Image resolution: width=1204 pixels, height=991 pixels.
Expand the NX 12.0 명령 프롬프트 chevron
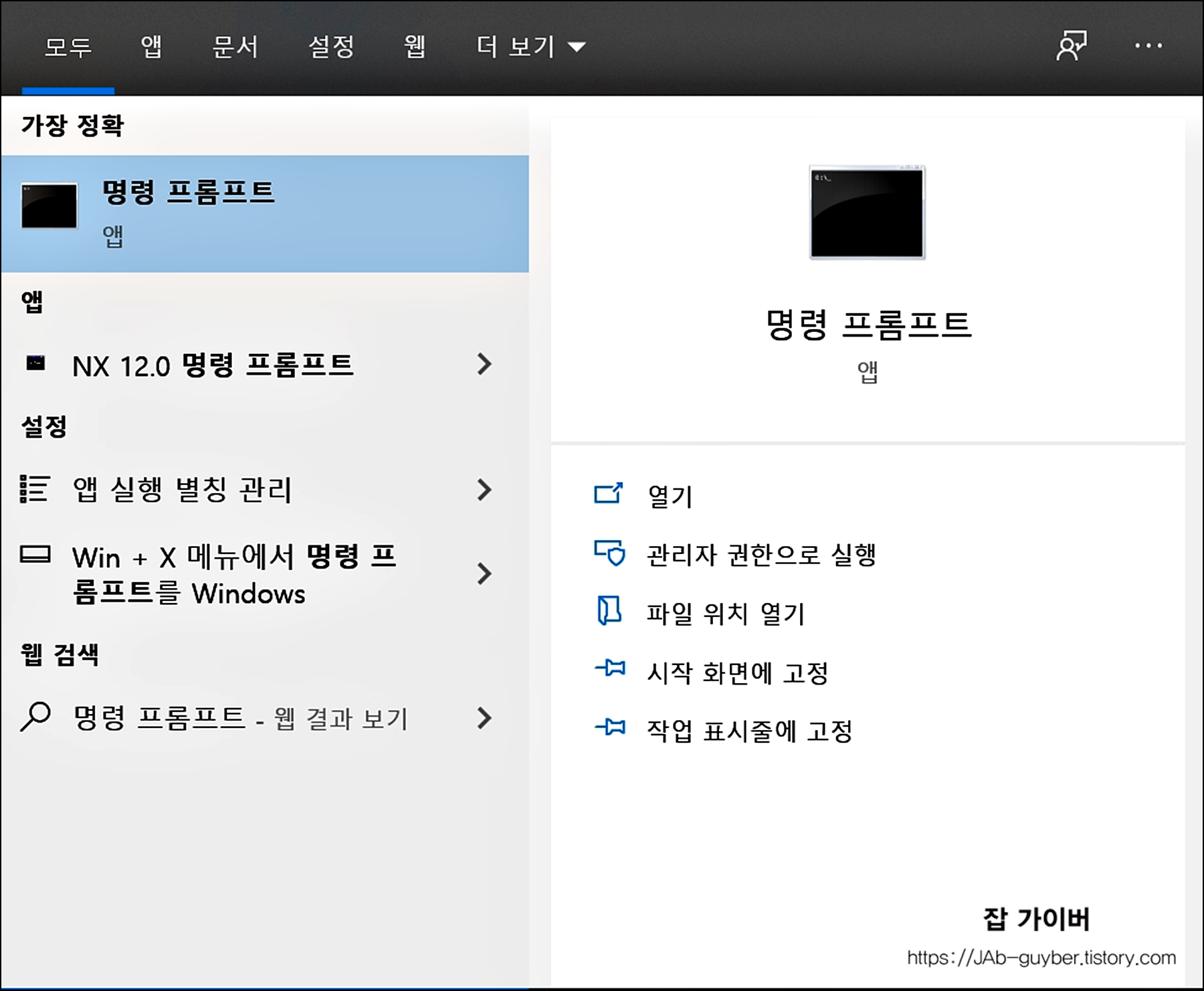coord(484,364)
